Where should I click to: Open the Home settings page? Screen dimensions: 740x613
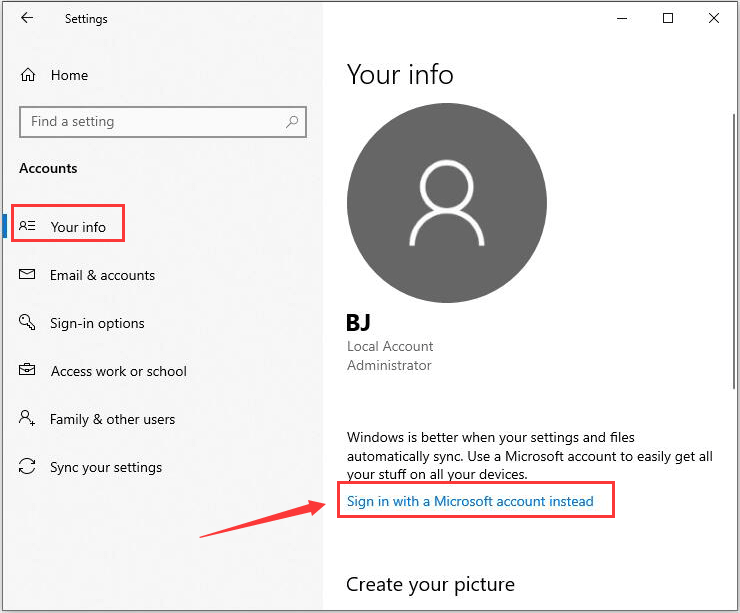pyautogui.click(x=69, y=75)
